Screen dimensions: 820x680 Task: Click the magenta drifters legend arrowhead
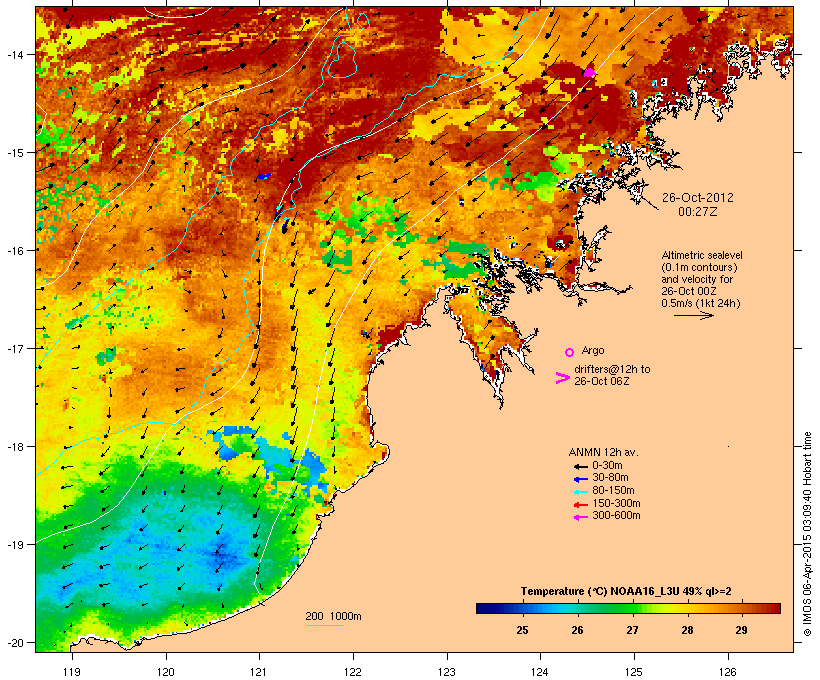click(562, 378)
